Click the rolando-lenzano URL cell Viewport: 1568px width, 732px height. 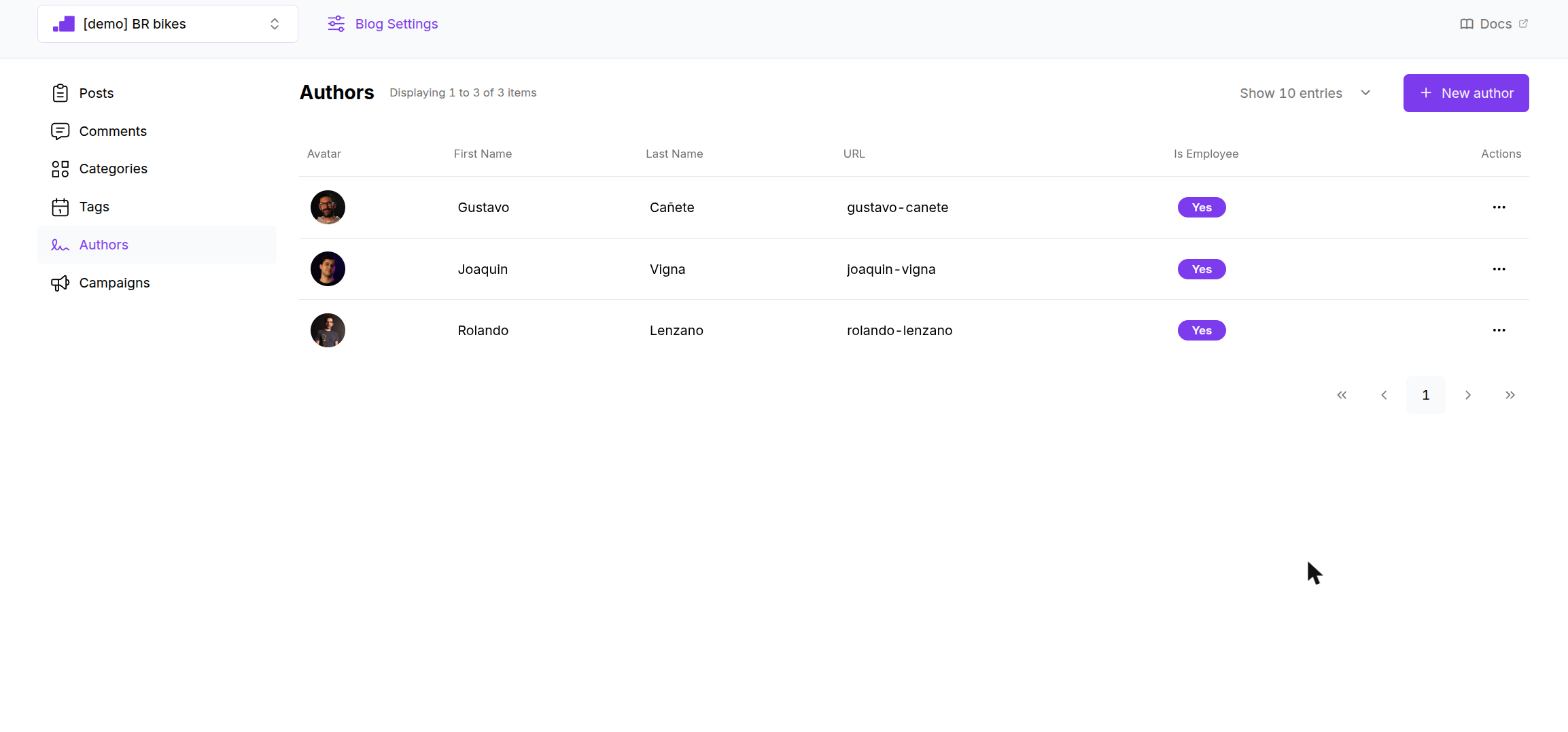tap(899, 330)
